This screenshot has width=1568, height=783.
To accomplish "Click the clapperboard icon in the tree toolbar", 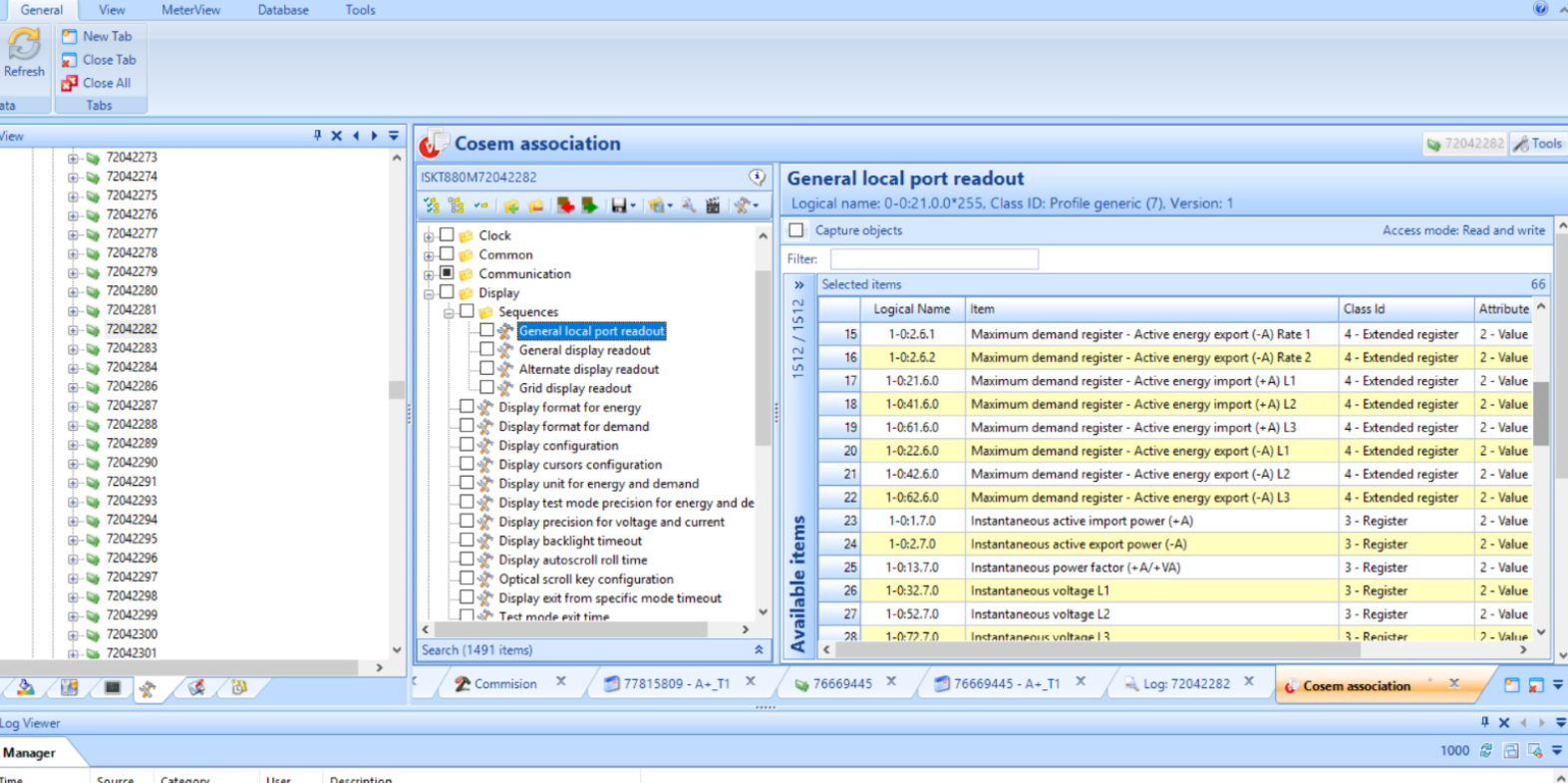I will click(x=713, y=205).
